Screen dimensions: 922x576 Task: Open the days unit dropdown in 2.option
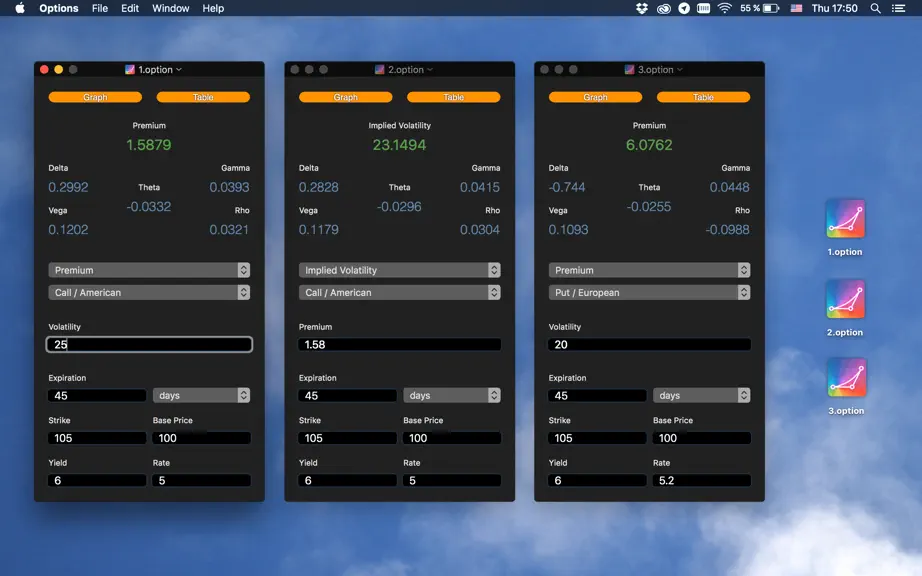(x=452, y=396)
